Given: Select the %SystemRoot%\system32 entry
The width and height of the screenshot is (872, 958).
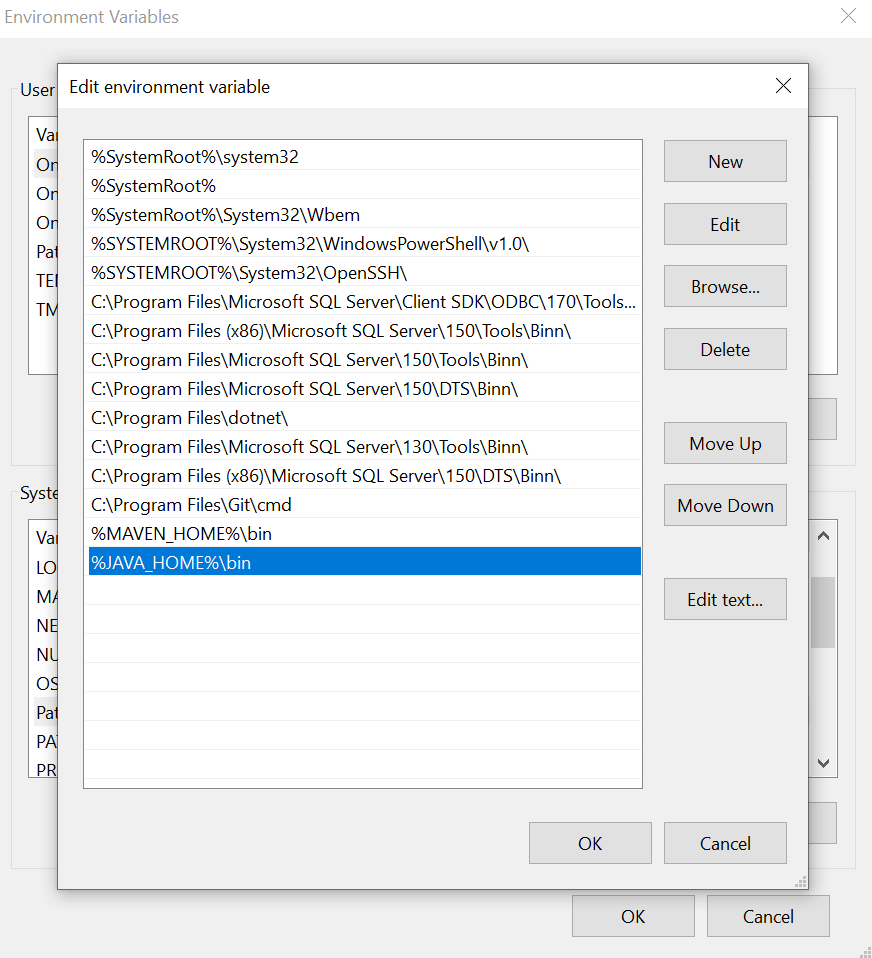Looking at the screenshot, I should point(365,157).
